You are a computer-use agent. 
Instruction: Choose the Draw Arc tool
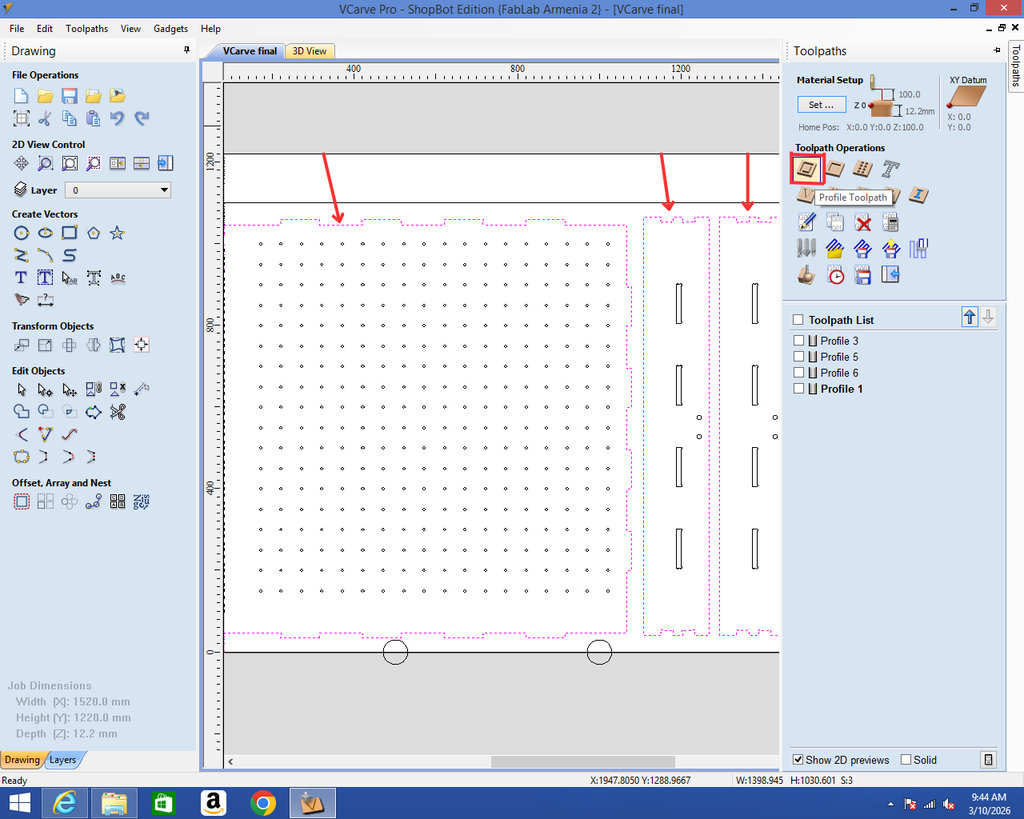[45, 255]
